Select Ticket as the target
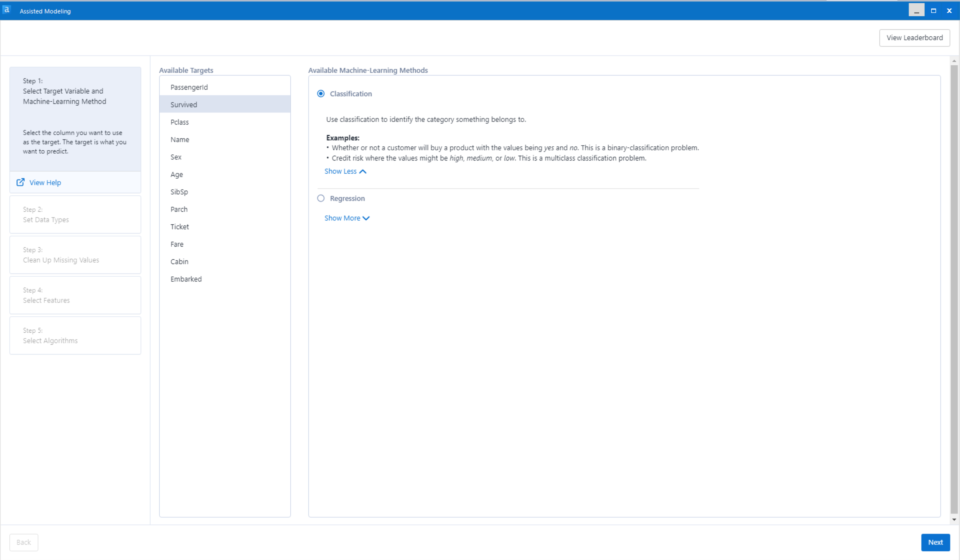 (225, 226)
